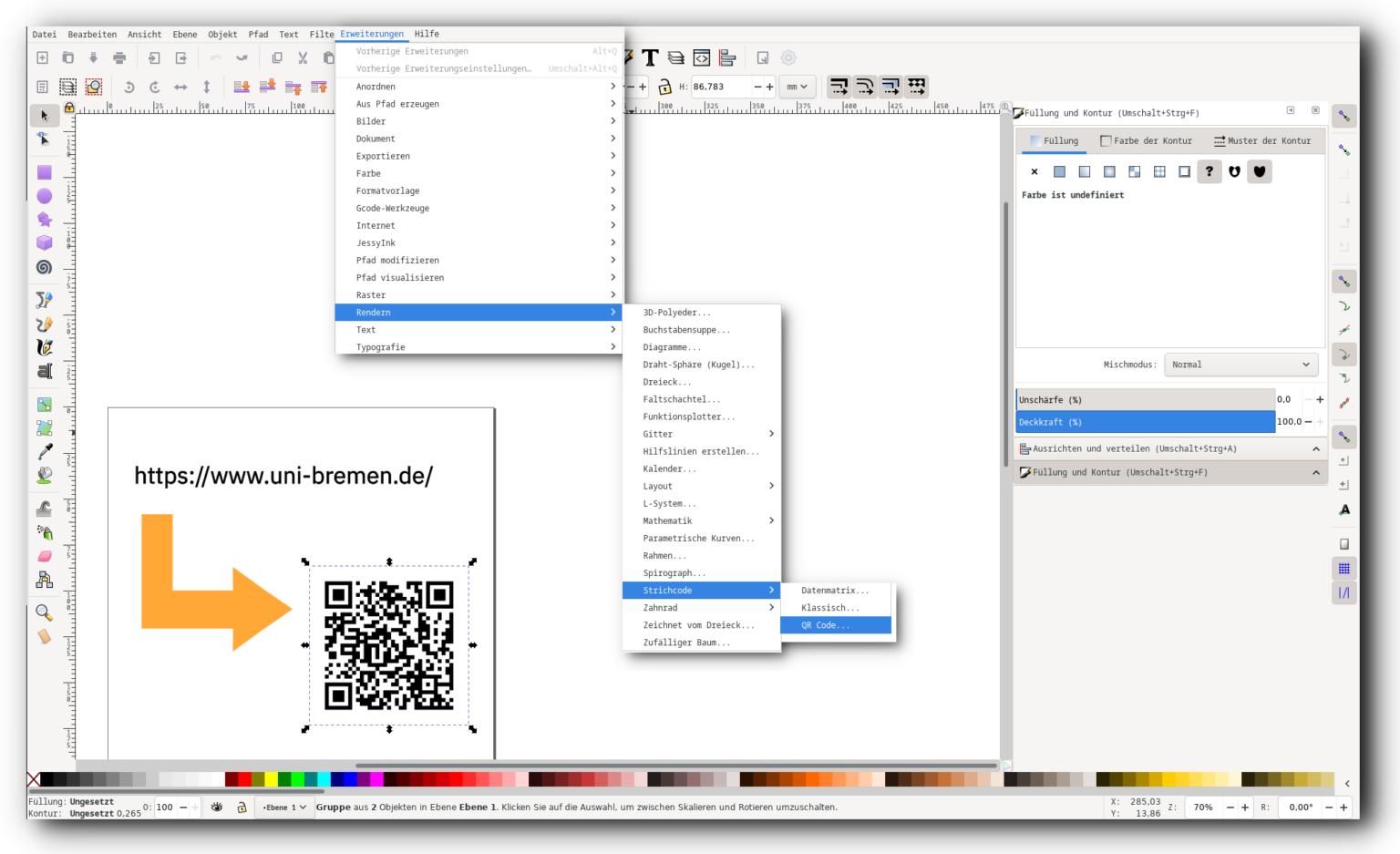
Task: Increase Unschärfe with plus button
Action: (x=1320, y=400)
